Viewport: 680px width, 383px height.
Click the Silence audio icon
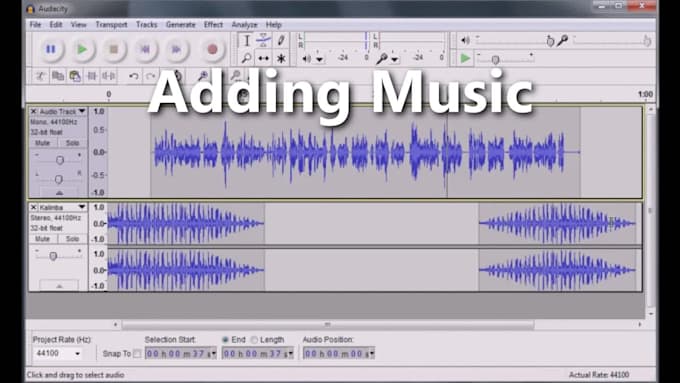coord(108,76)
